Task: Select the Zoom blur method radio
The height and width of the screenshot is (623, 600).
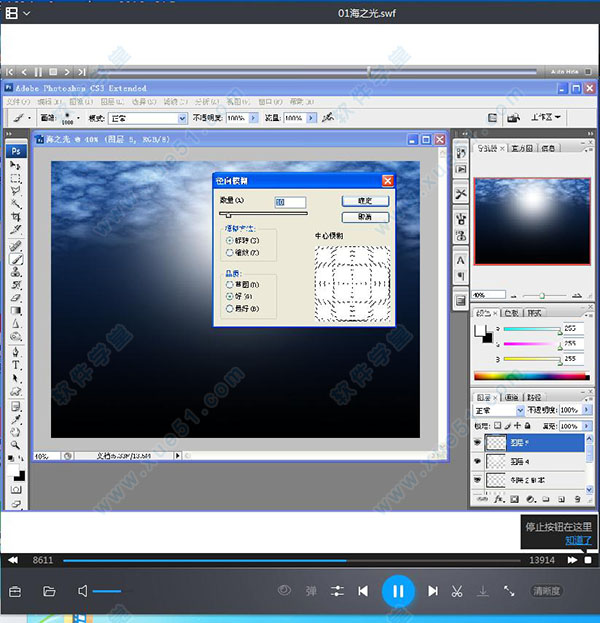Action: click(x=229, y=253)
